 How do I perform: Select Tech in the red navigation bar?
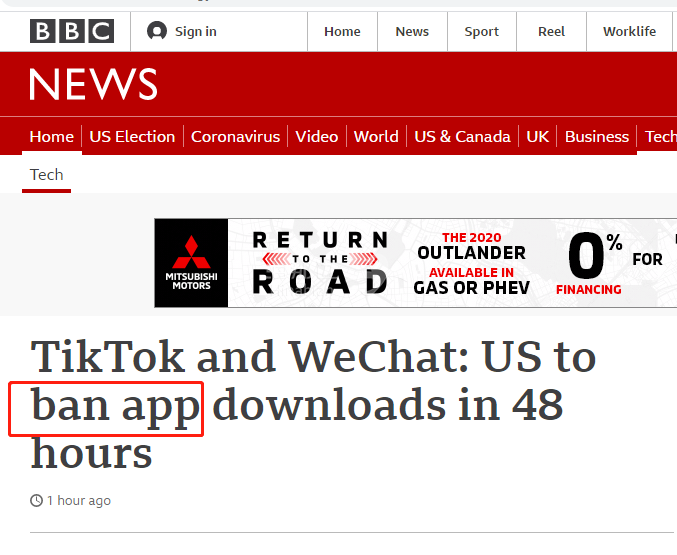[x=661, y=136]
